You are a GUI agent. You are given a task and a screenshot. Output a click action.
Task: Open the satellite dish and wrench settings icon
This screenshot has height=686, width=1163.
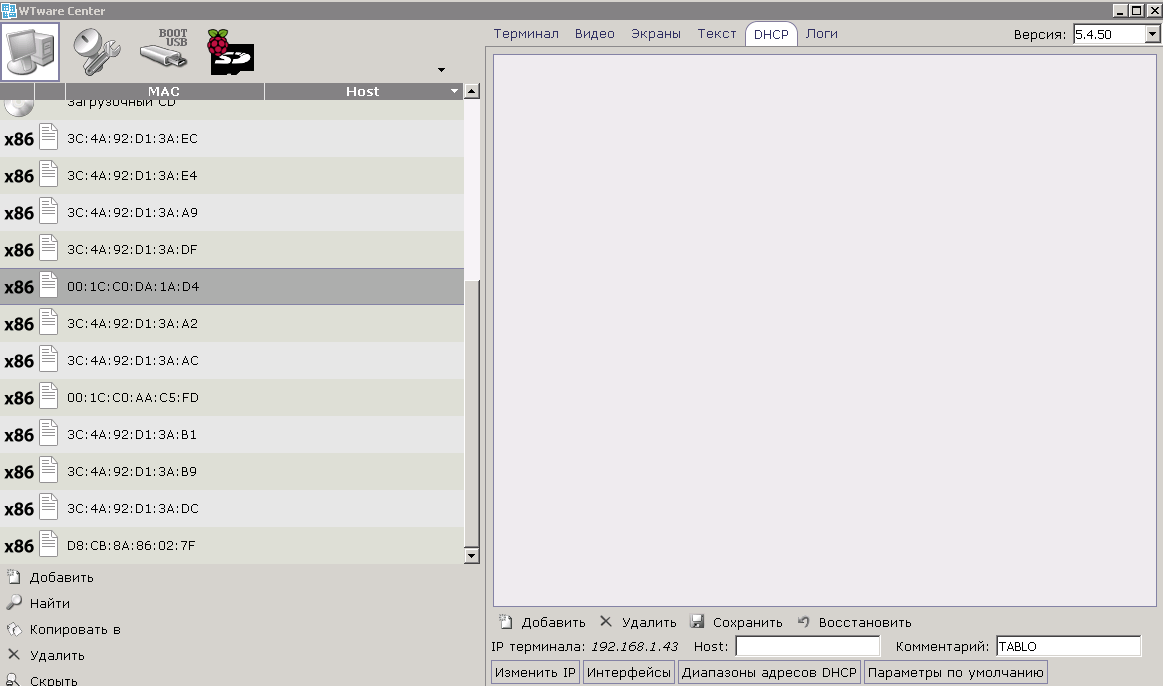click(x=96, y=51)
